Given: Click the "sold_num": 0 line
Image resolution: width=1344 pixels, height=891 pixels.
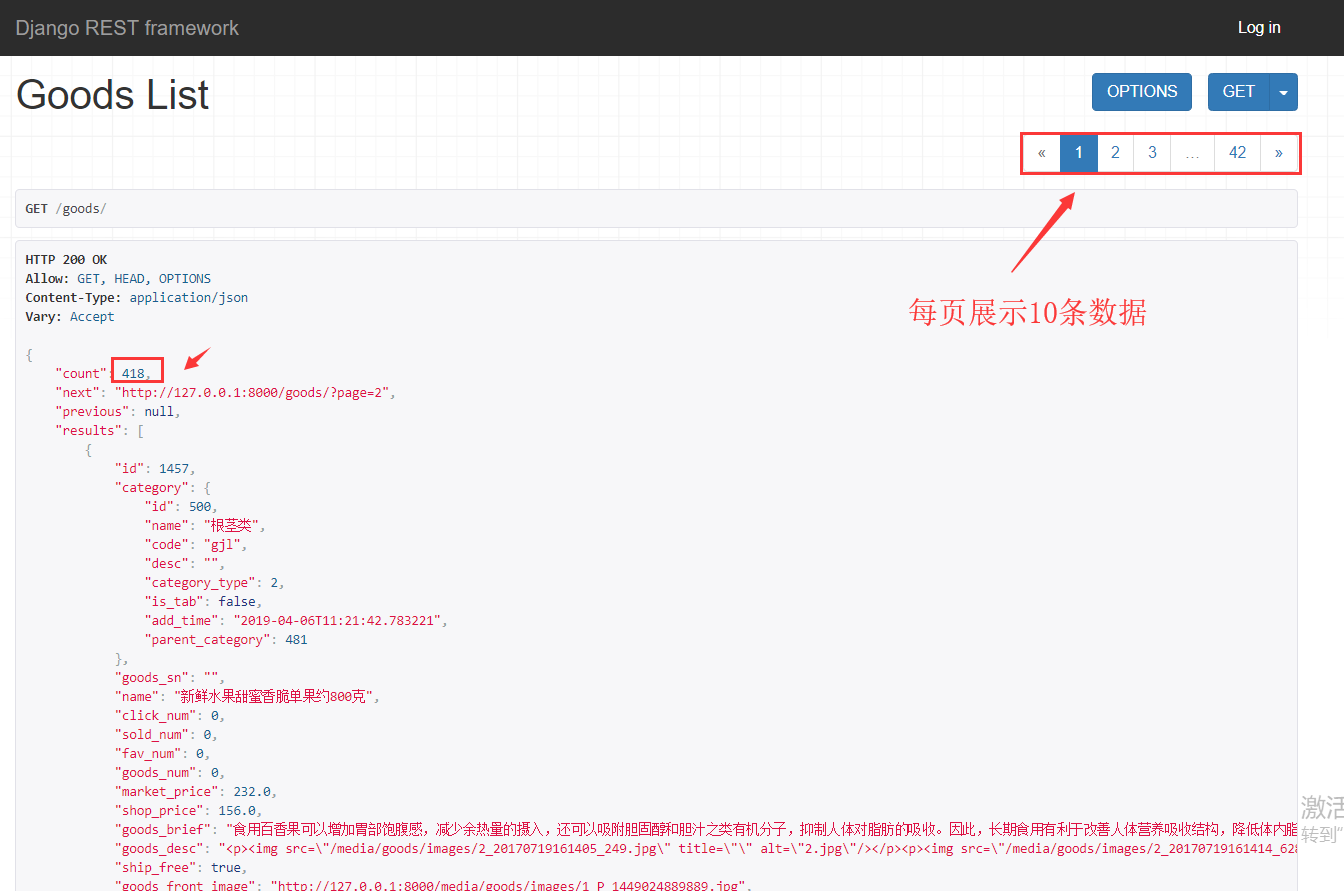Looking at the screenshot, I should pos(167,734).
